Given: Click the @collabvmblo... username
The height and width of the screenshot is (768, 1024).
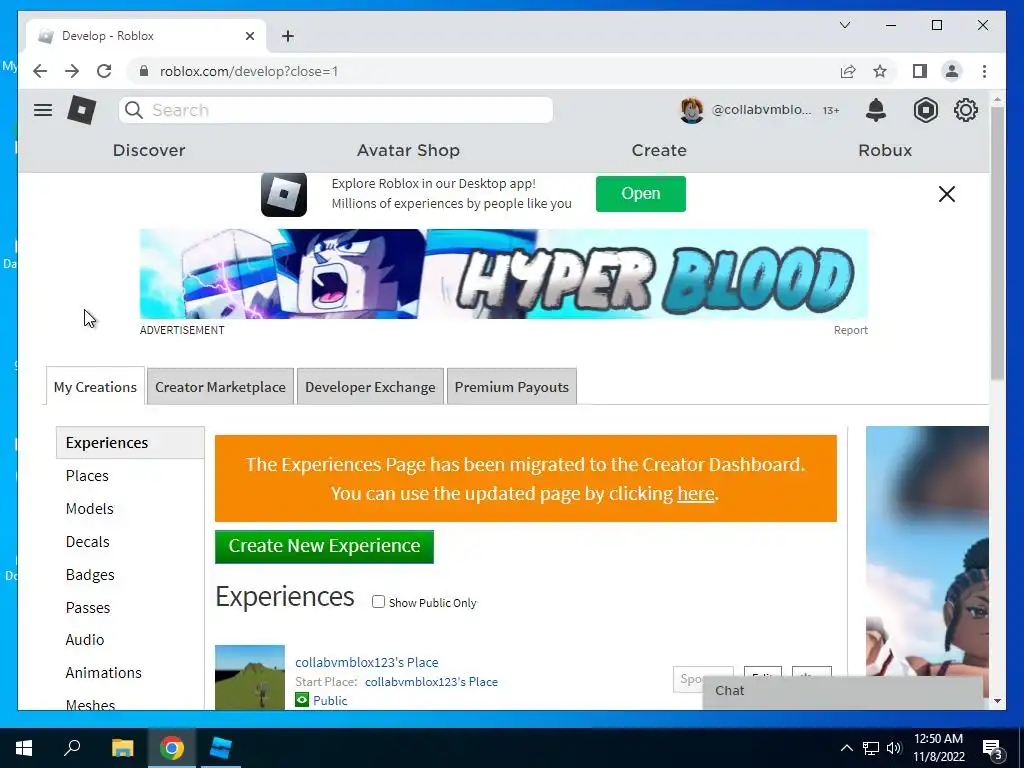Looking at the screenshot, I should [x=761, y=110].
